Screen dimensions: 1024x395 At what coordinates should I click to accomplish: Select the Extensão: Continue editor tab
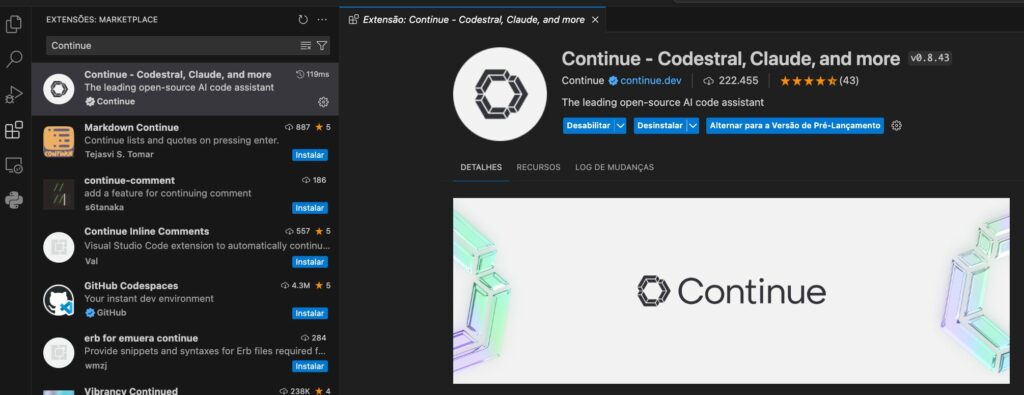pyautogui.click(x=473, y=20)
